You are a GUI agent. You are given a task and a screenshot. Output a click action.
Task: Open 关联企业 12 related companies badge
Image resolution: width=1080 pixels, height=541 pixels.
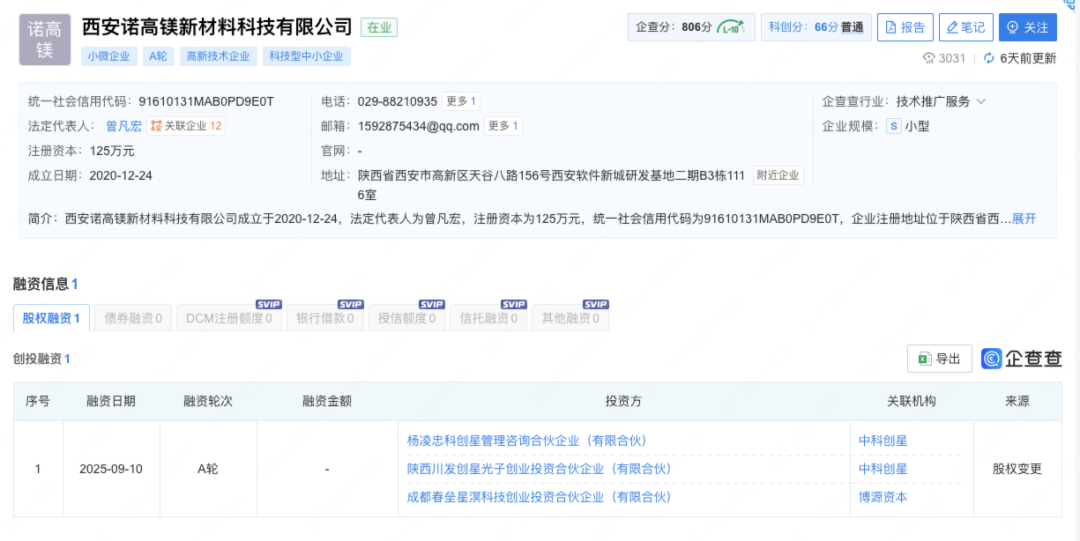tap(187, 126)
